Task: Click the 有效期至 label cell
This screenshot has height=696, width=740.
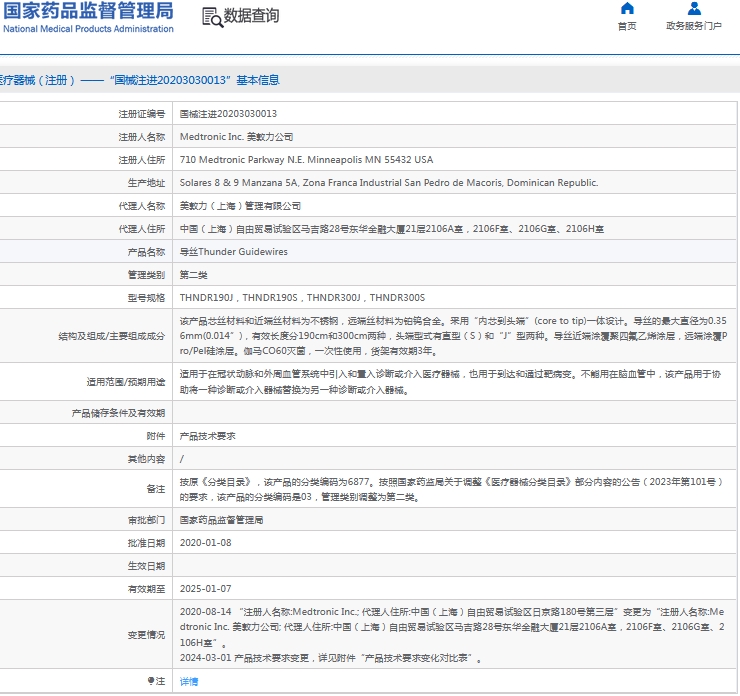Action: (x=146, y=589)
